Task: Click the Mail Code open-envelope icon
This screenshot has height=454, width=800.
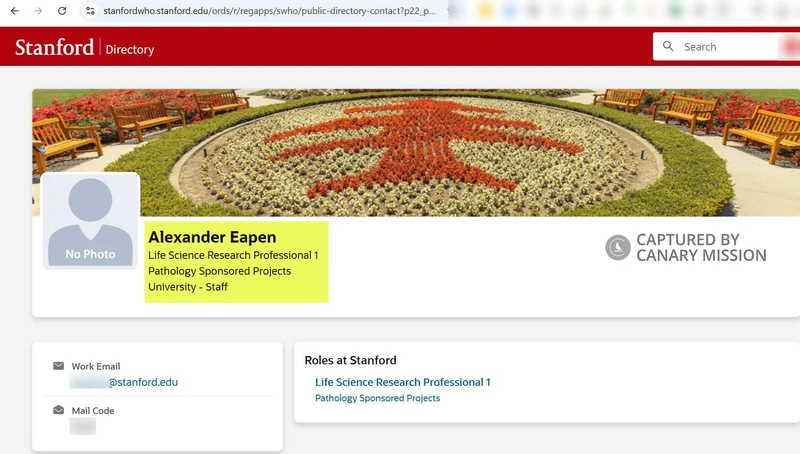Action: coord(59,410)
